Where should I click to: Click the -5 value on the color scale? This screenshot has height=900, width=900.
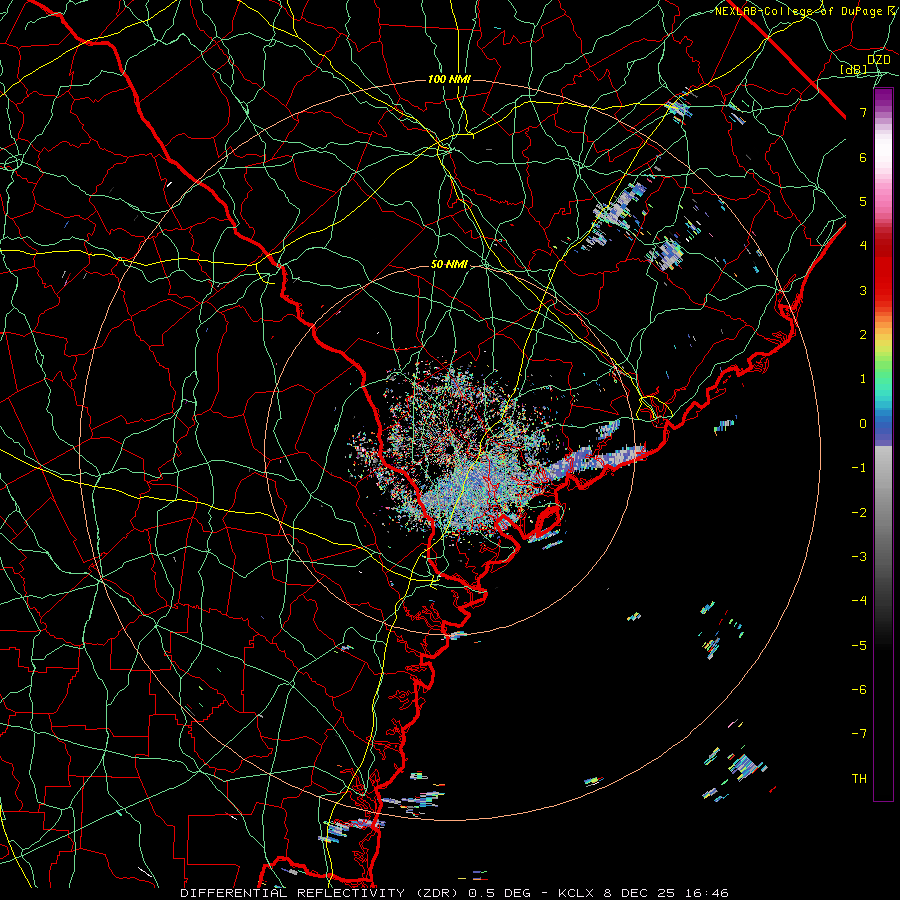(x=859, y=645)
